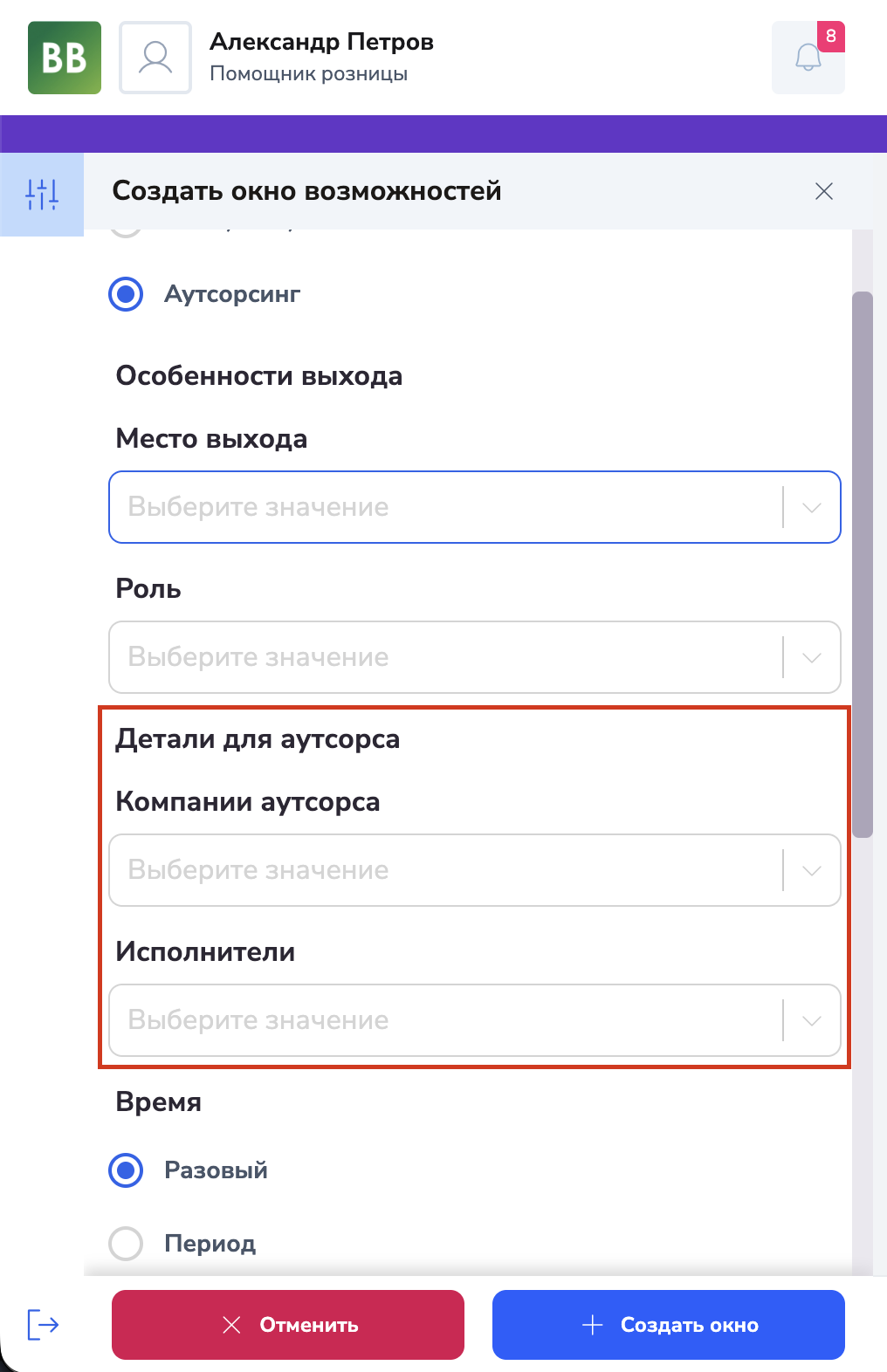
Task: Open notifications bell with badge 8
Action: coord(808,58)
